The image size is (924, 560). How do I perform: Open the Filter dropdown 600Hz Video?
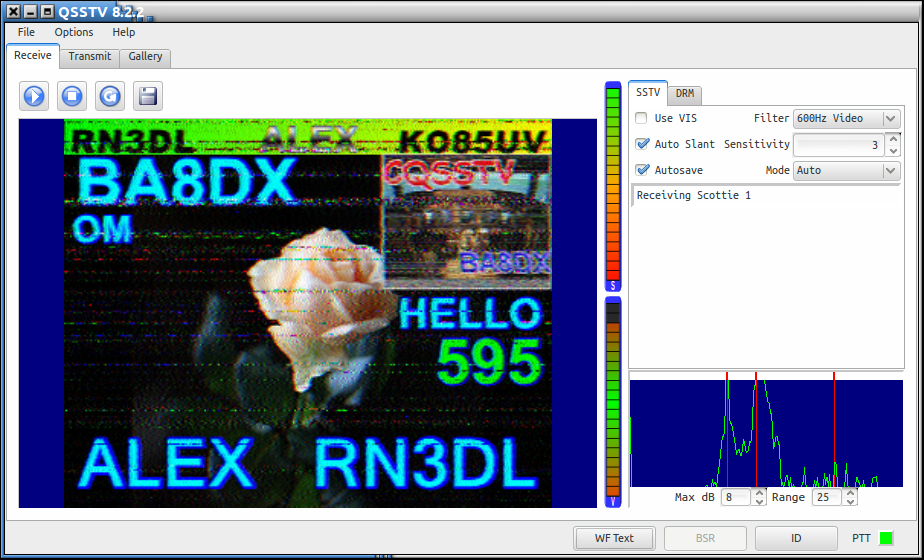click(x=847, y=118)
